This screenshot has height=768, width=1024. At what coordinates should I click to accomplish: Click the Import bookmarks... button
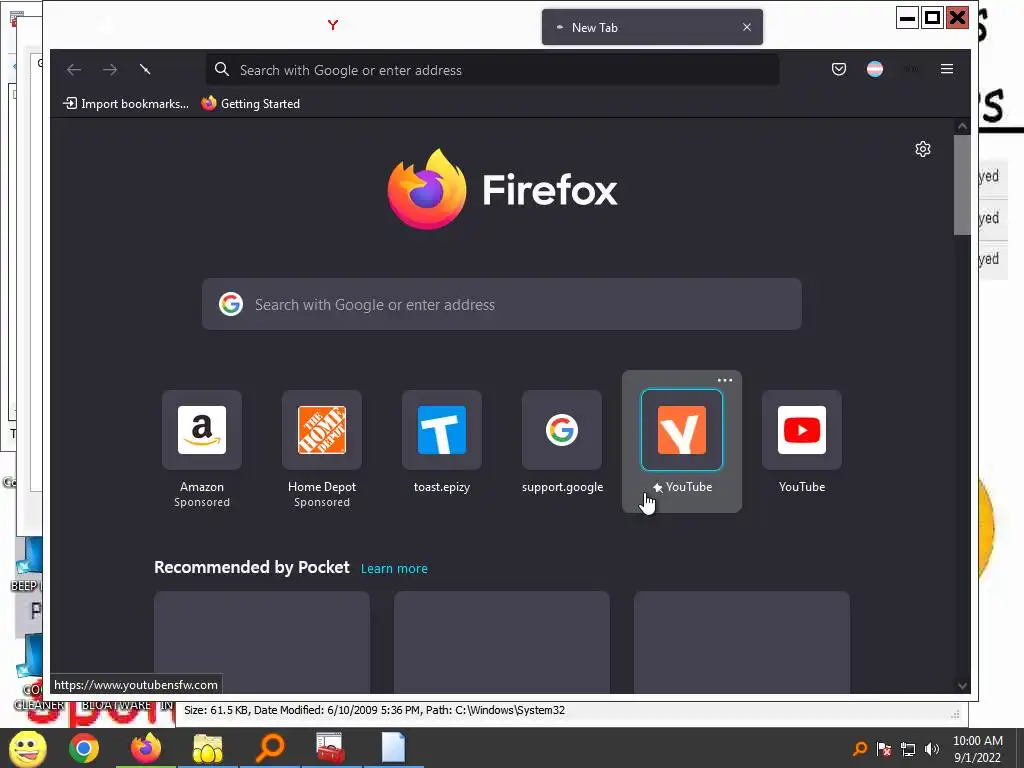125,104
